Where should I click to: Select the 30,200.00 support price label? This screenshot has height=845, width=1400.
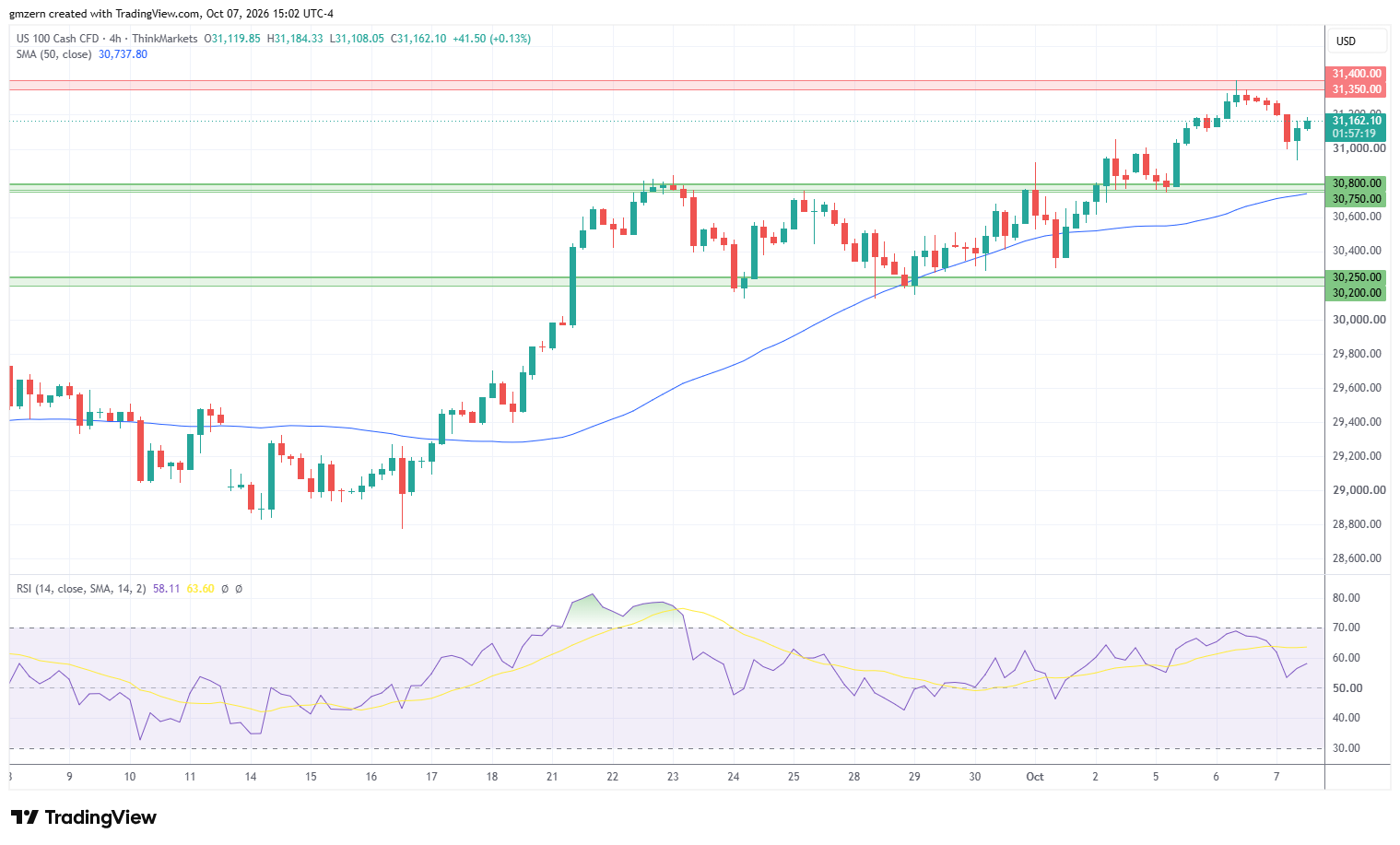point(1357,293)
